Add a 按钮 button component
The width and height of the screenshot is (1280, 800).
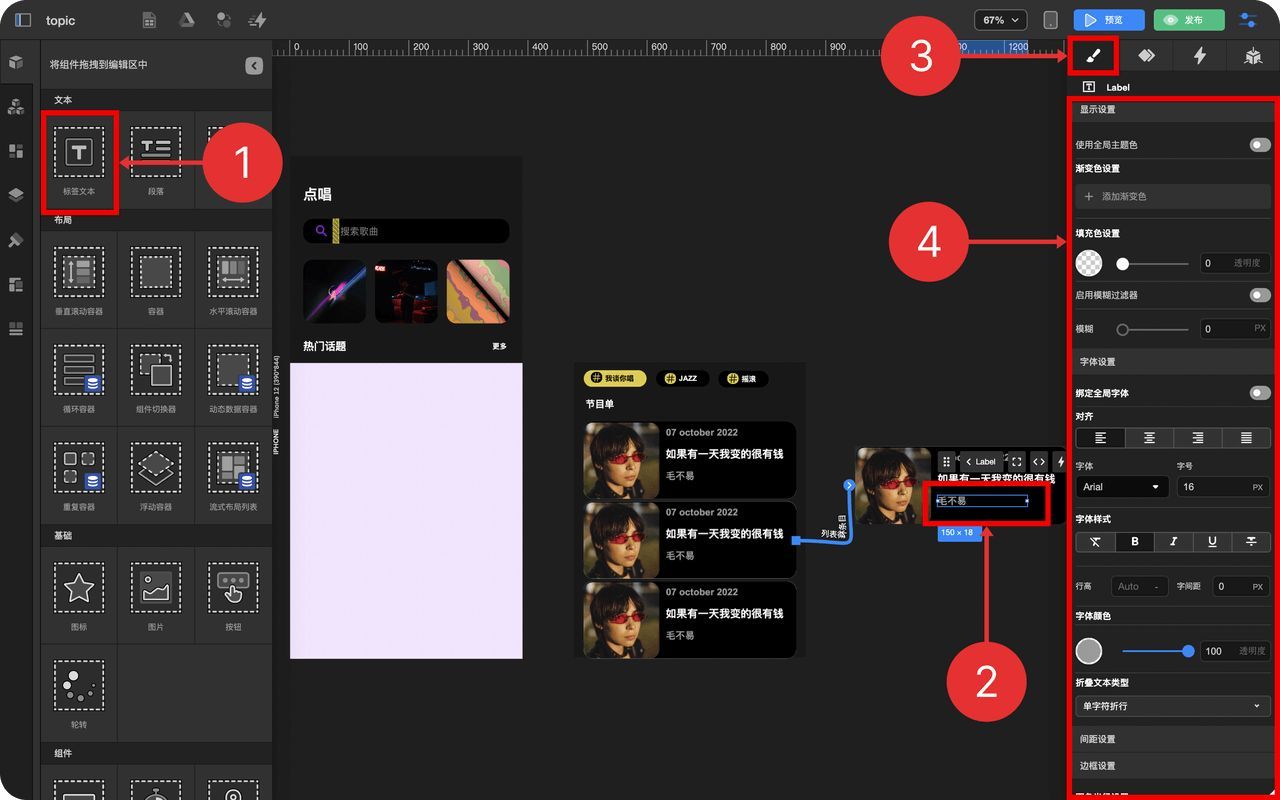click(x=233, y=596)
